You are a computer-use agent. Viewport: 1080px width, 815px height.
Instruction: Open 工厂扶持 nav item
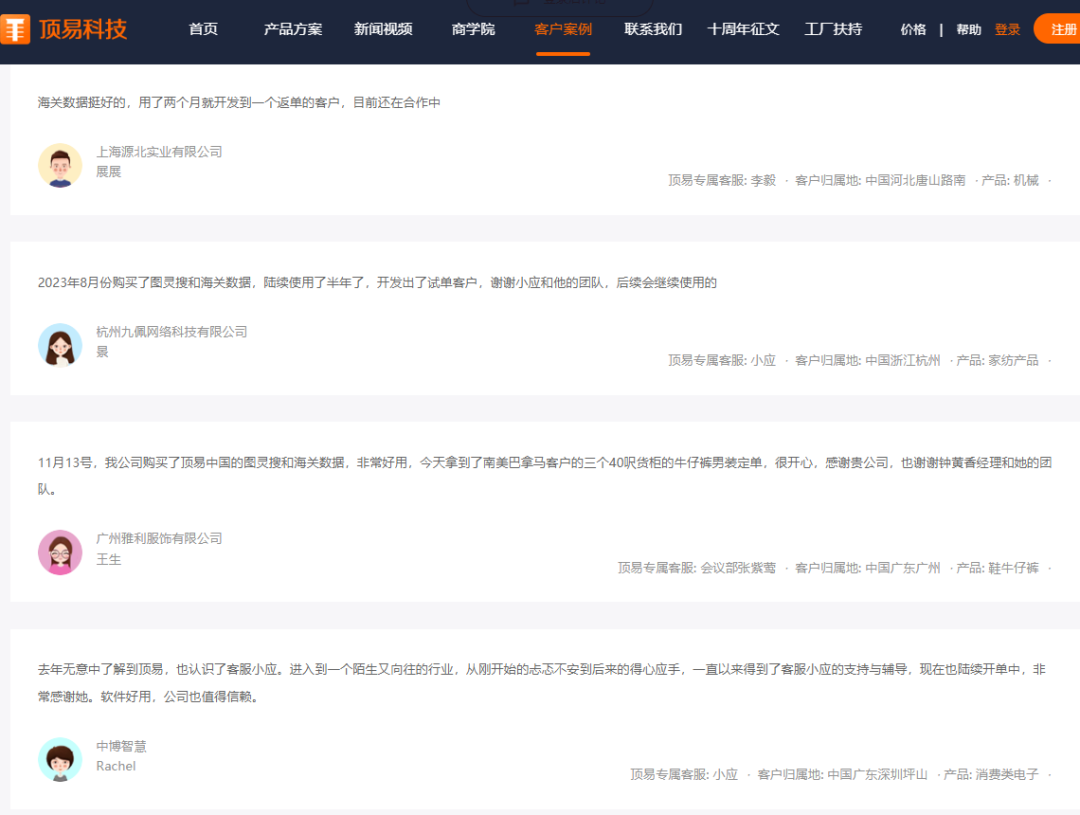tap(833, 29)
